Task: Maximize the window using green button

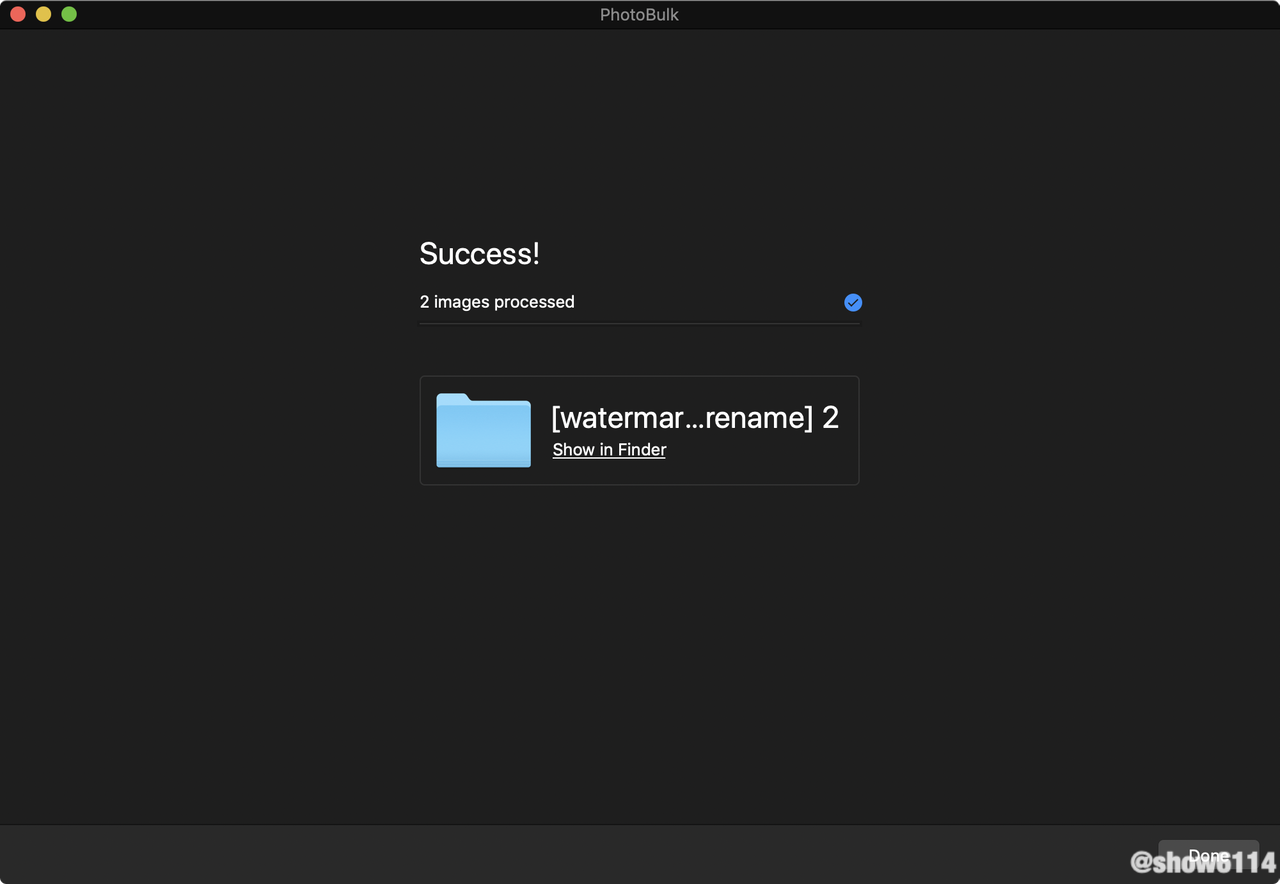Action: [x=69, y=14]
